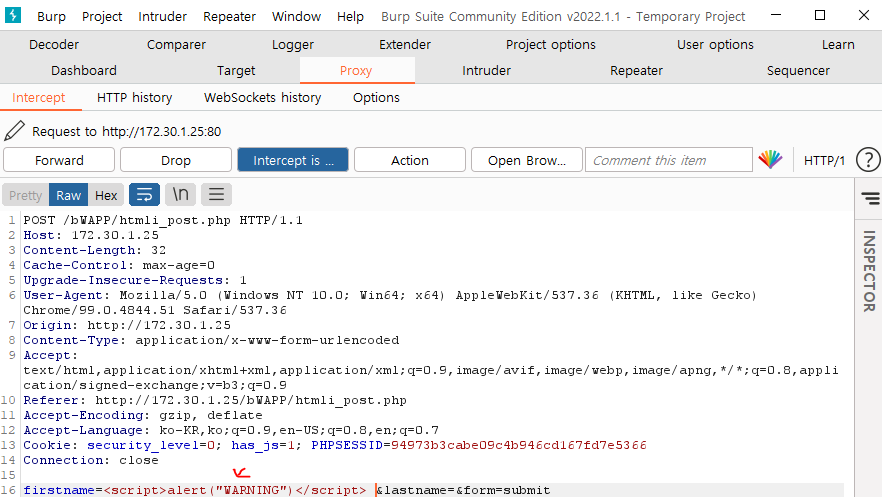
Task: Expand the INSPECTOR side panel
Action: (869, 271)
